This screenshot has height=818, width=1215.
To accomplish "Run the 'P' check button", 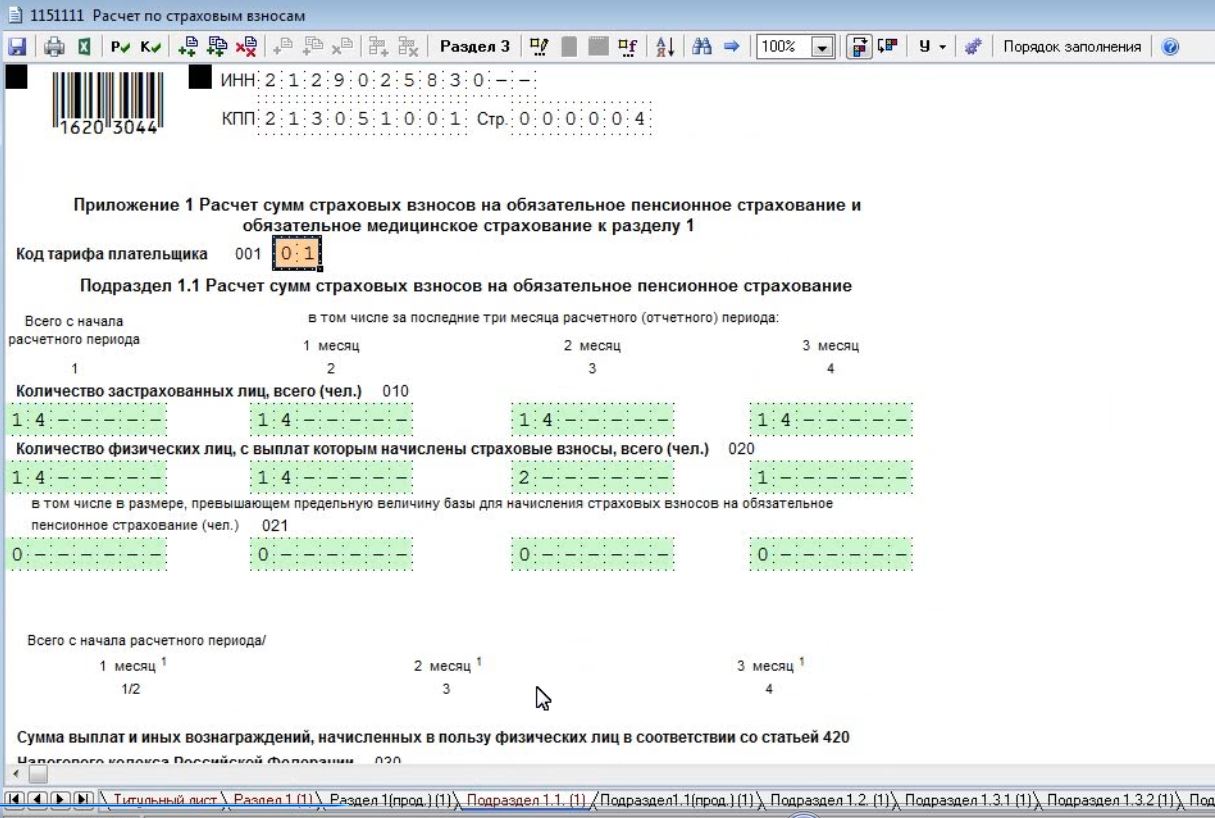I will point(121,47).
